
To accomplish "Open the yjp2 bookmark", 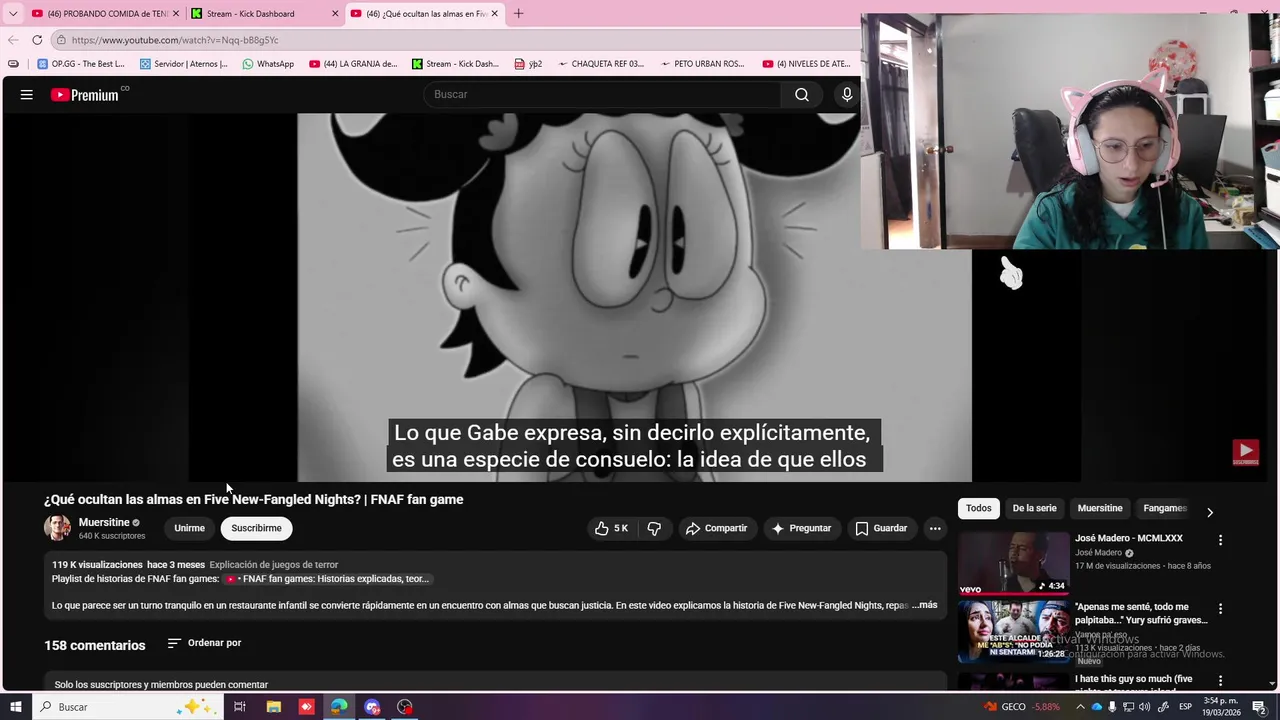I will click(x=528, y=64).
